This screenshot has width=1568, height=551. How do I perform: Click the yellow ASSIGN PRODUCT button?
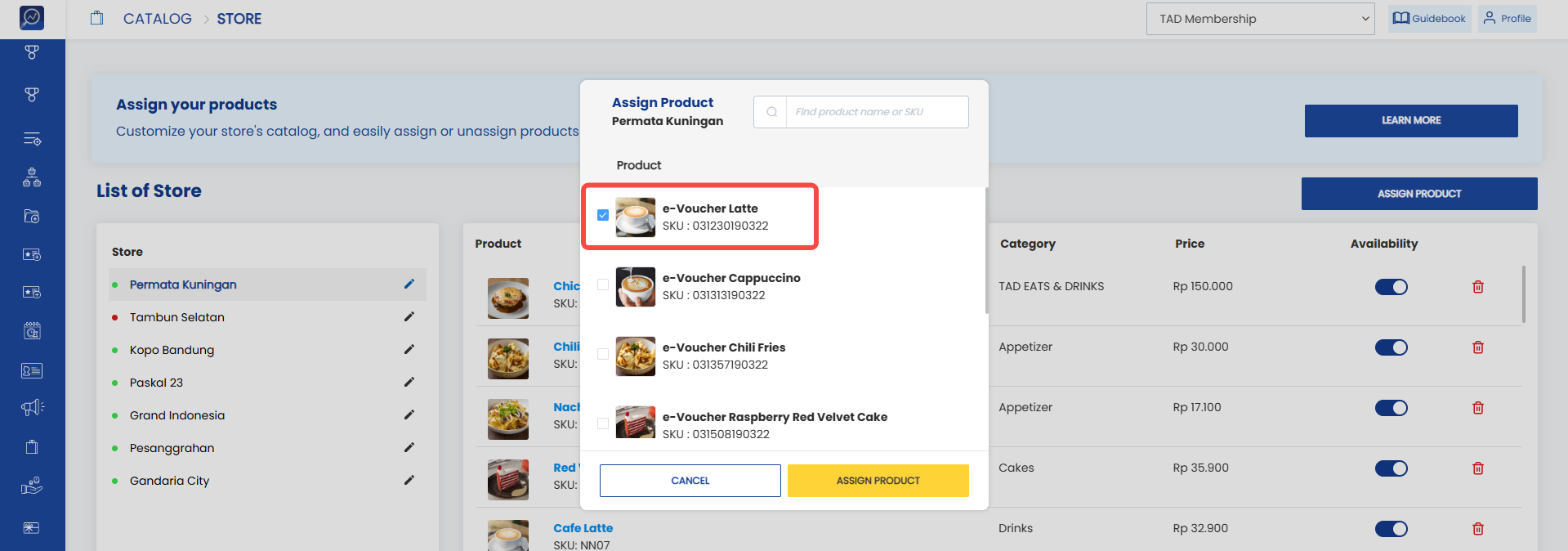click(878, 481)
